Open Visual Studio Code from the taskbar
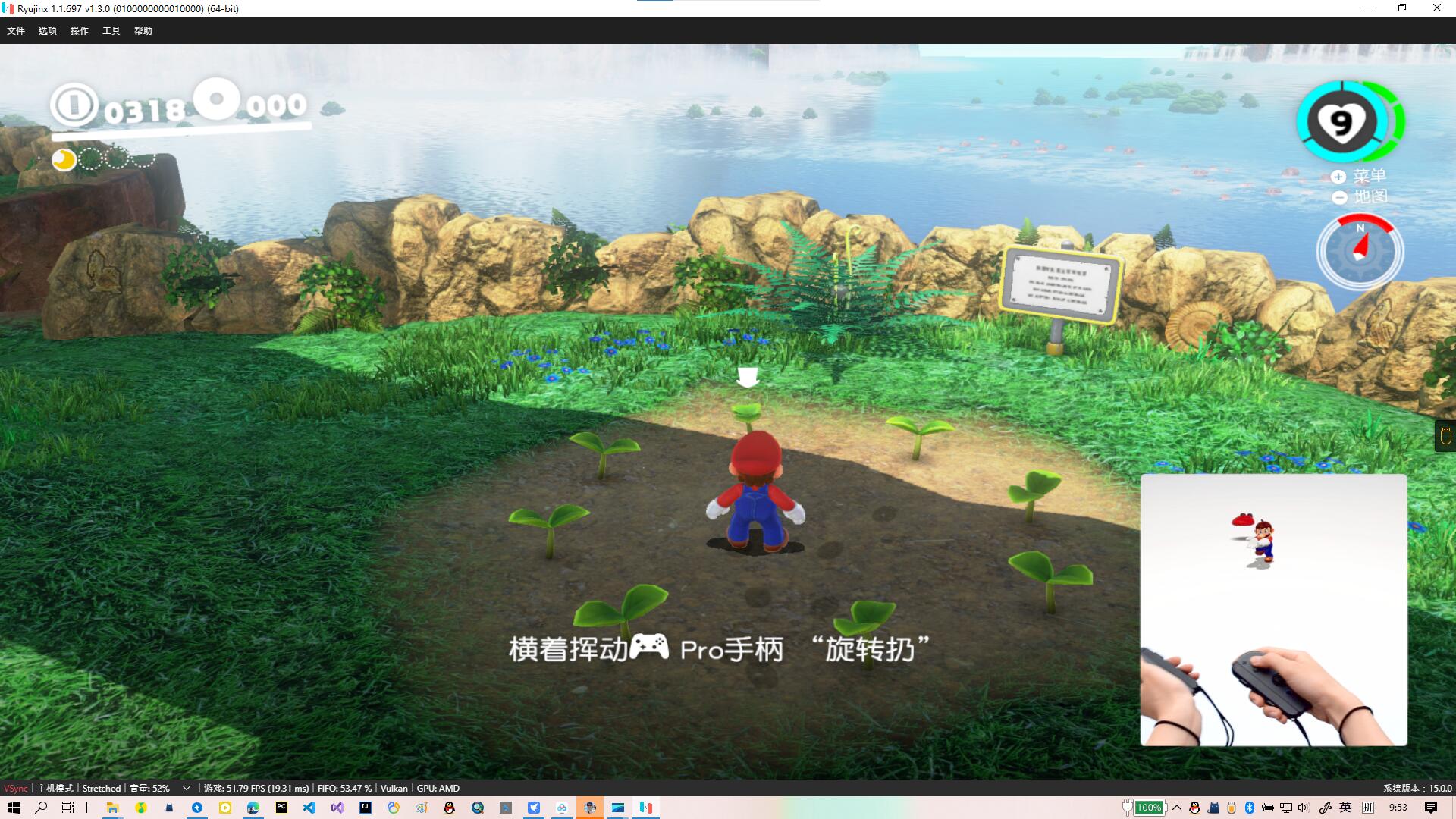The image size is (1456, 819). click(309, 808)
